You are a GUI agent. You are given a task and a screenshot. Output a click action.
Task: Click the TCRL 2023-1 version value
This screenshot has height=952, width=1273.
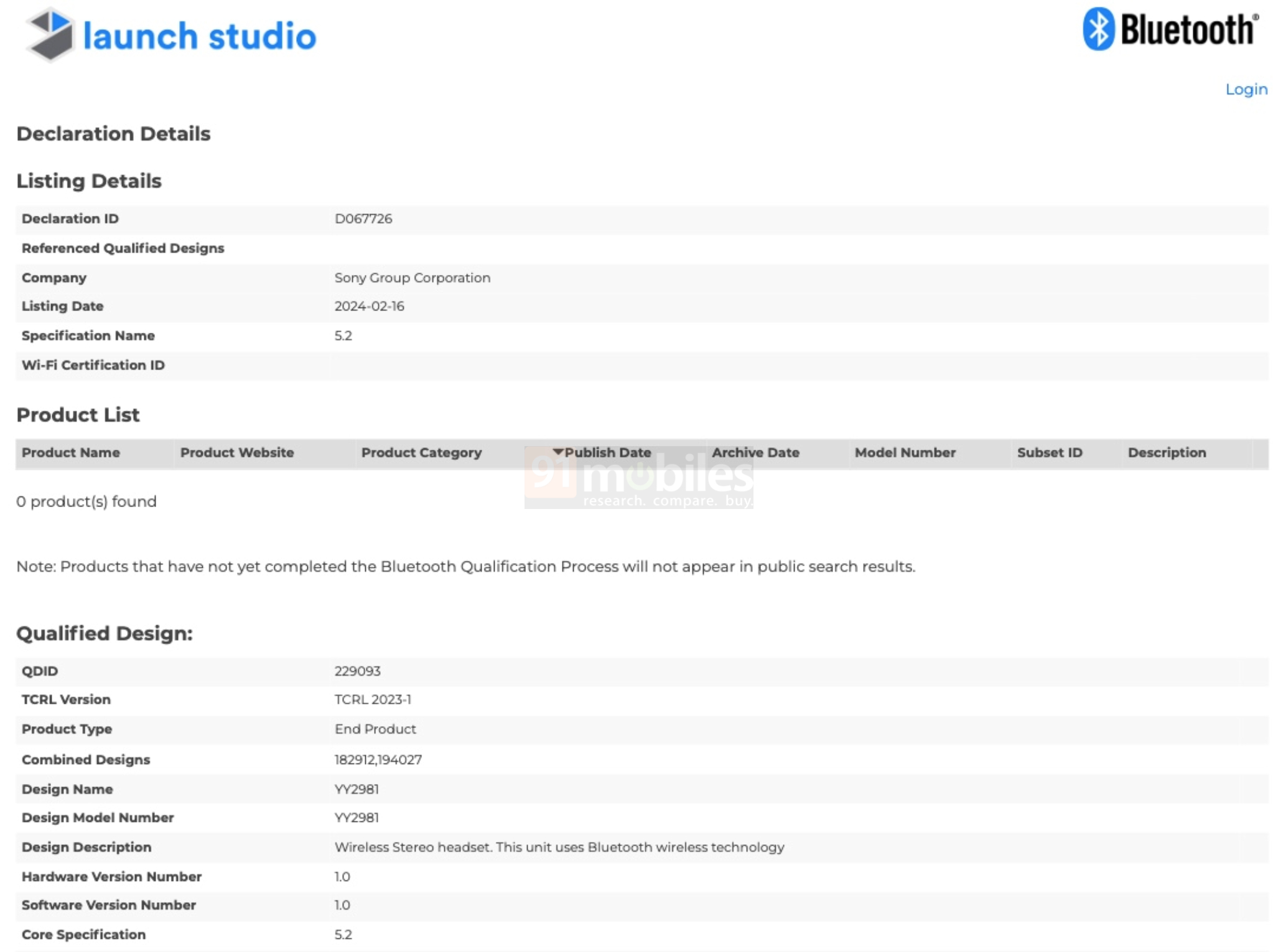373,700
